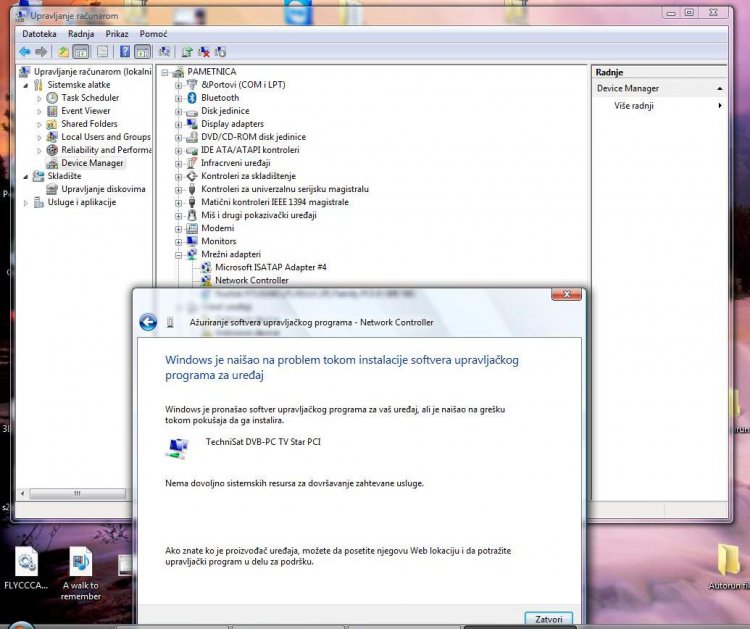Collapse the PAMETNICA root node

[165, 73]
